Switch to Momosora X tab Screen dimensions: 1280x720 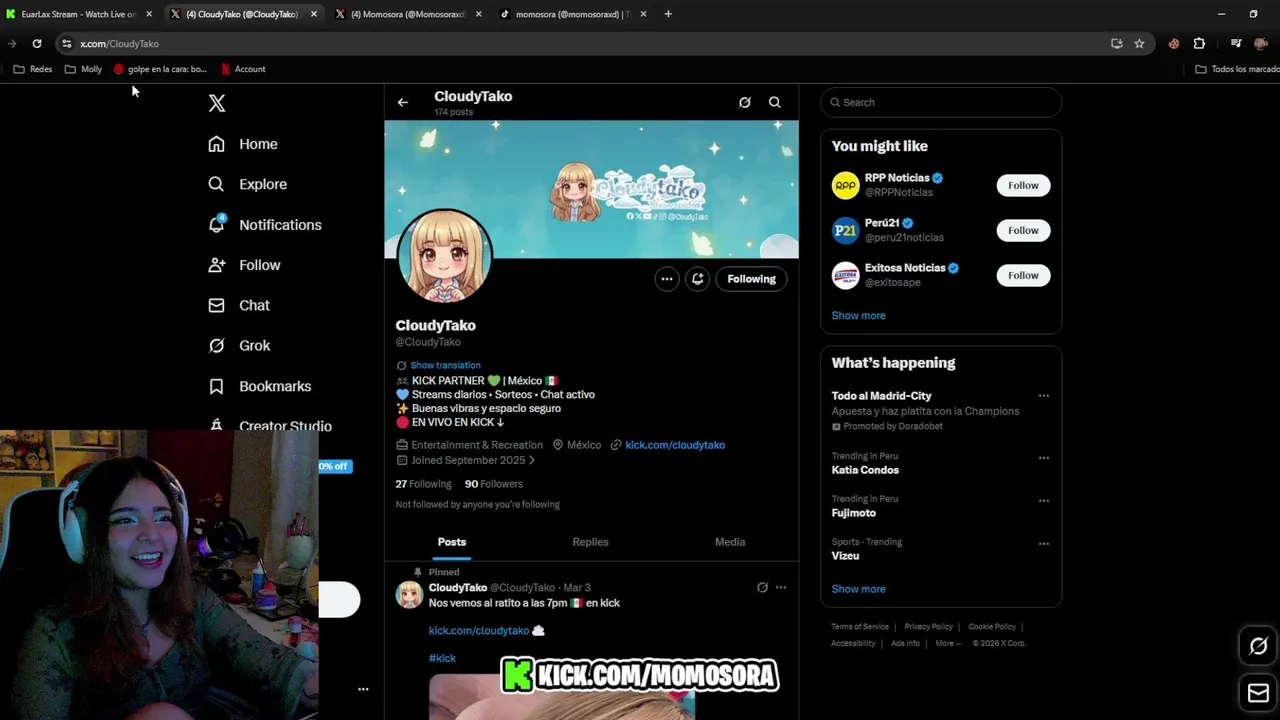408,14
